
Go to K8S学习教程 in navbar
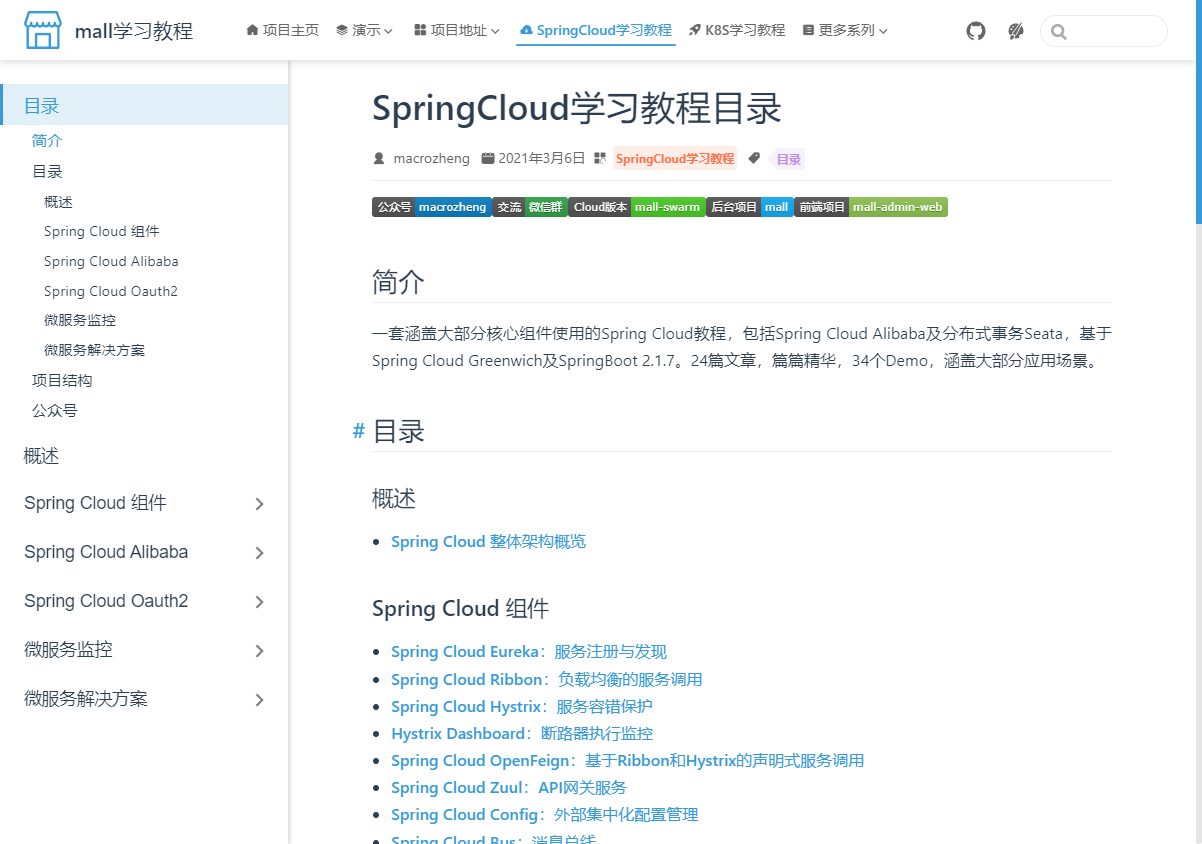click(x=737, y=30)
